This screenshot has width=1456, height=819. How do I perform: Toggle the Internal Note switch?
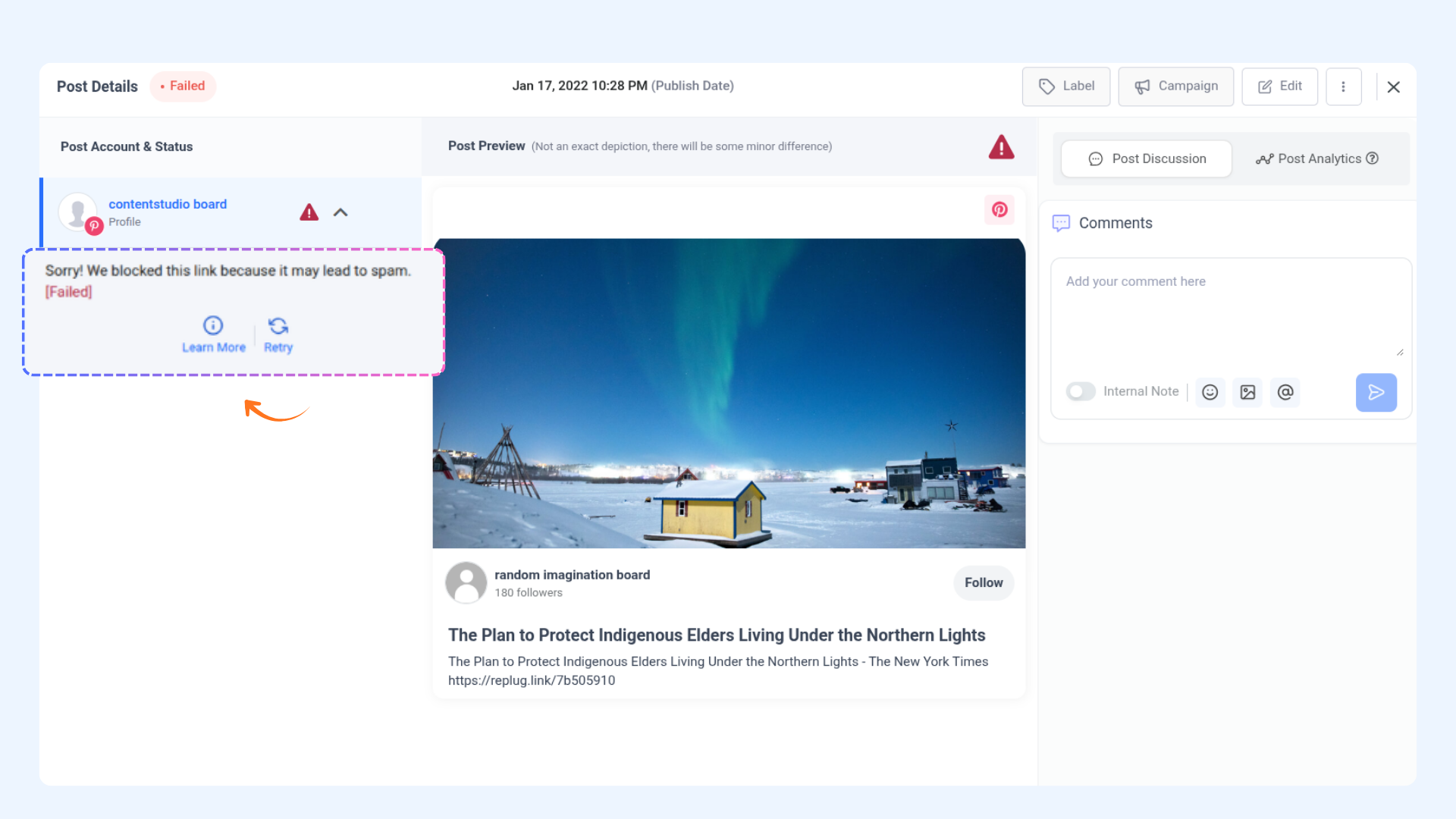pos(1081,391)
